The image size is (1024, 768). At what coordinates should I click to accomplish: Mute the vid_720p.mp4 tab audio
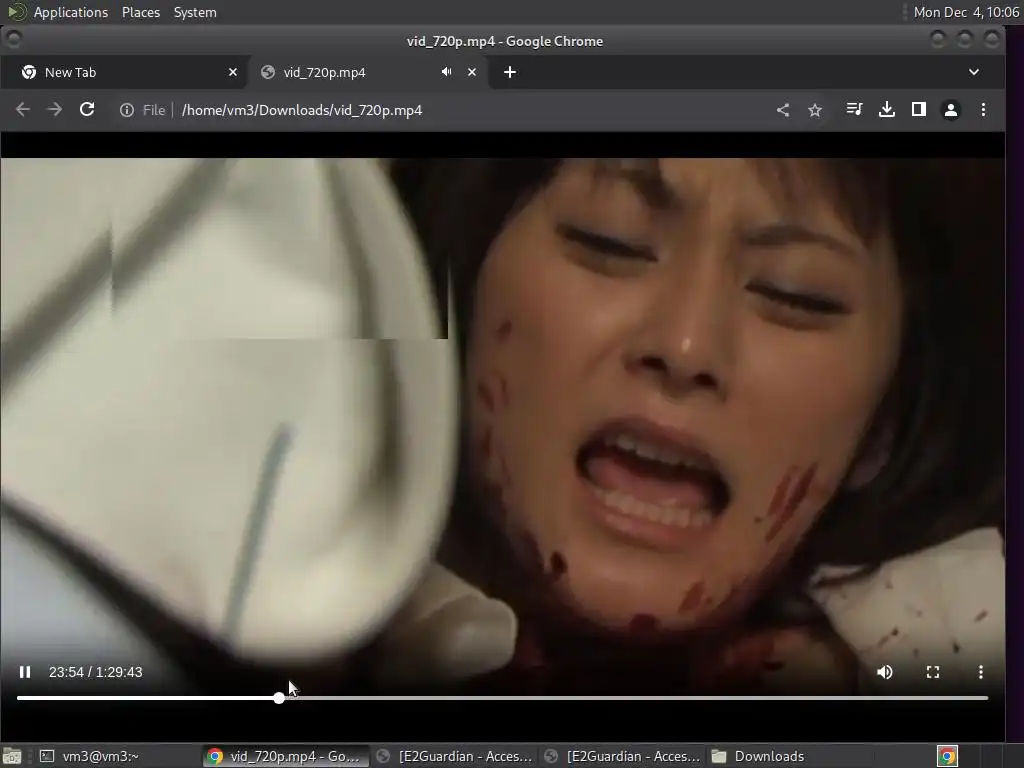[446, 72]
